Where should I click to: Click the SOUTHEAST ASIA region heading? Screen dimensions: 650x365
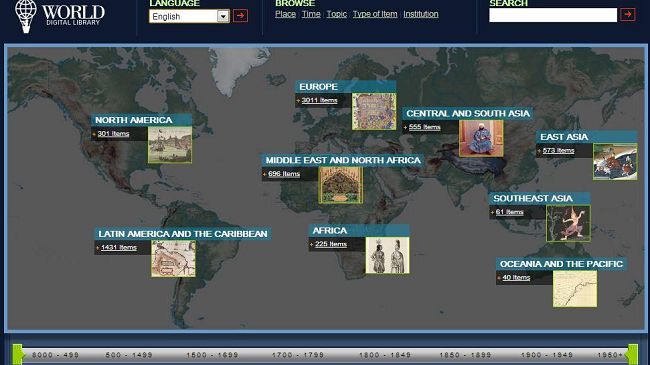[x=533, y=199]
